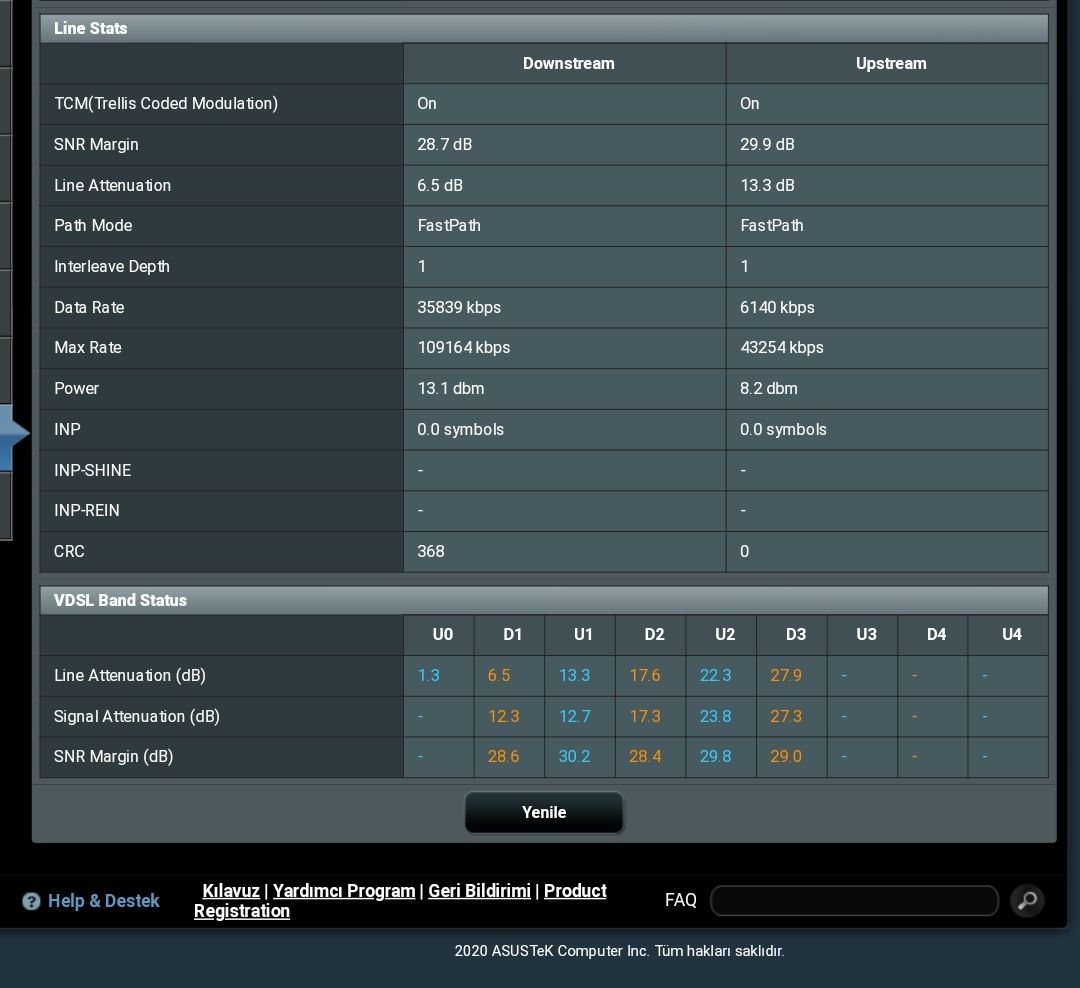Select the U1 band column header
1080x988 pixels.
point(583,635)
